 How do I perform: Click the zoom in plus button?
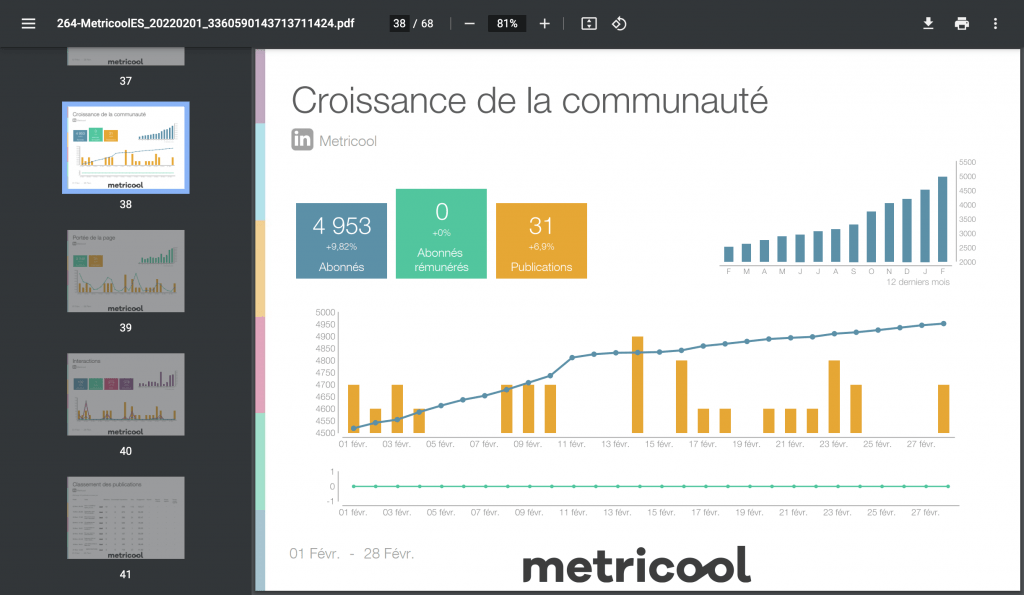544,23
